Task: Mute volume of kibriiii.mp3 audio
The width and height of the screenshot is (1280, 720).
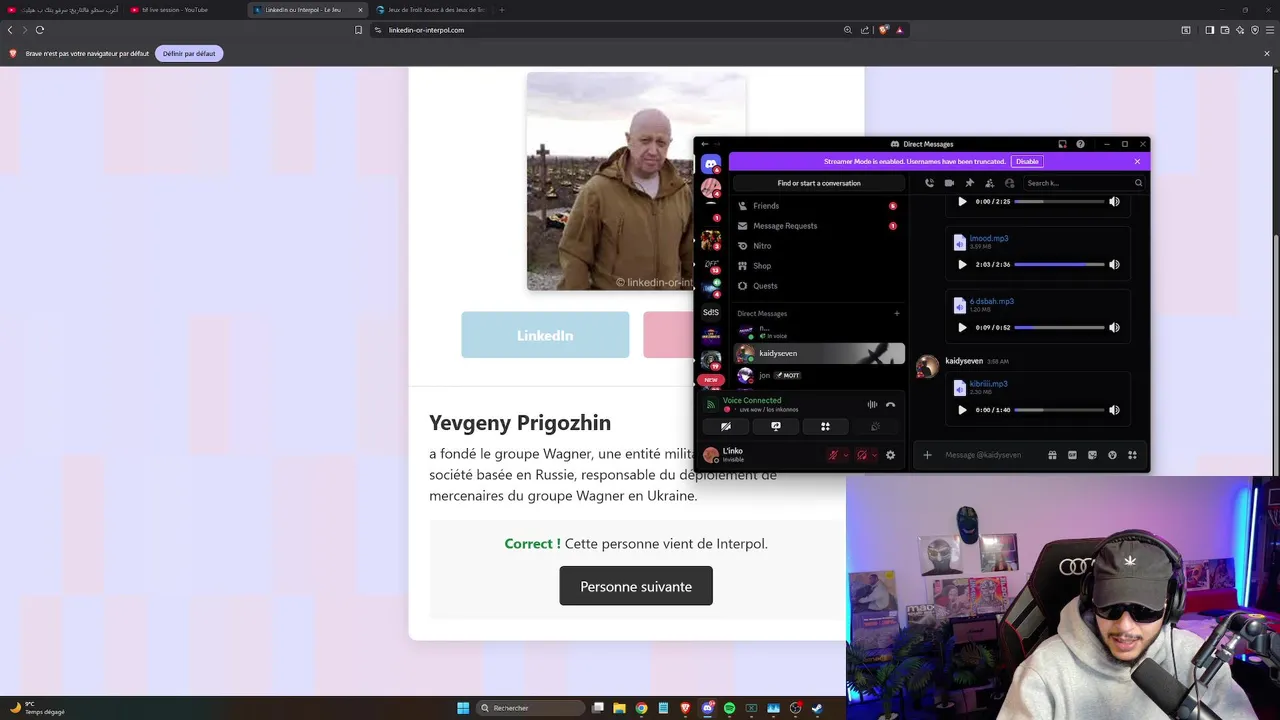Action: 1114,410
